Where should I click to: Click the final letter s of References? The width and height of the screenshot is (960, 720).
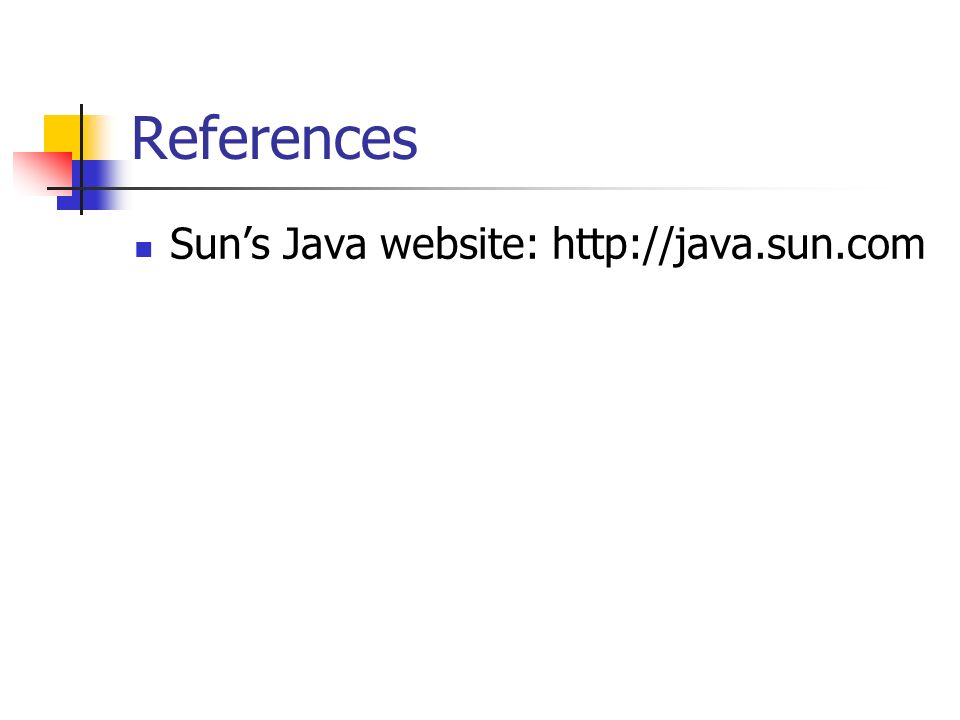click(x=405, y=144)
